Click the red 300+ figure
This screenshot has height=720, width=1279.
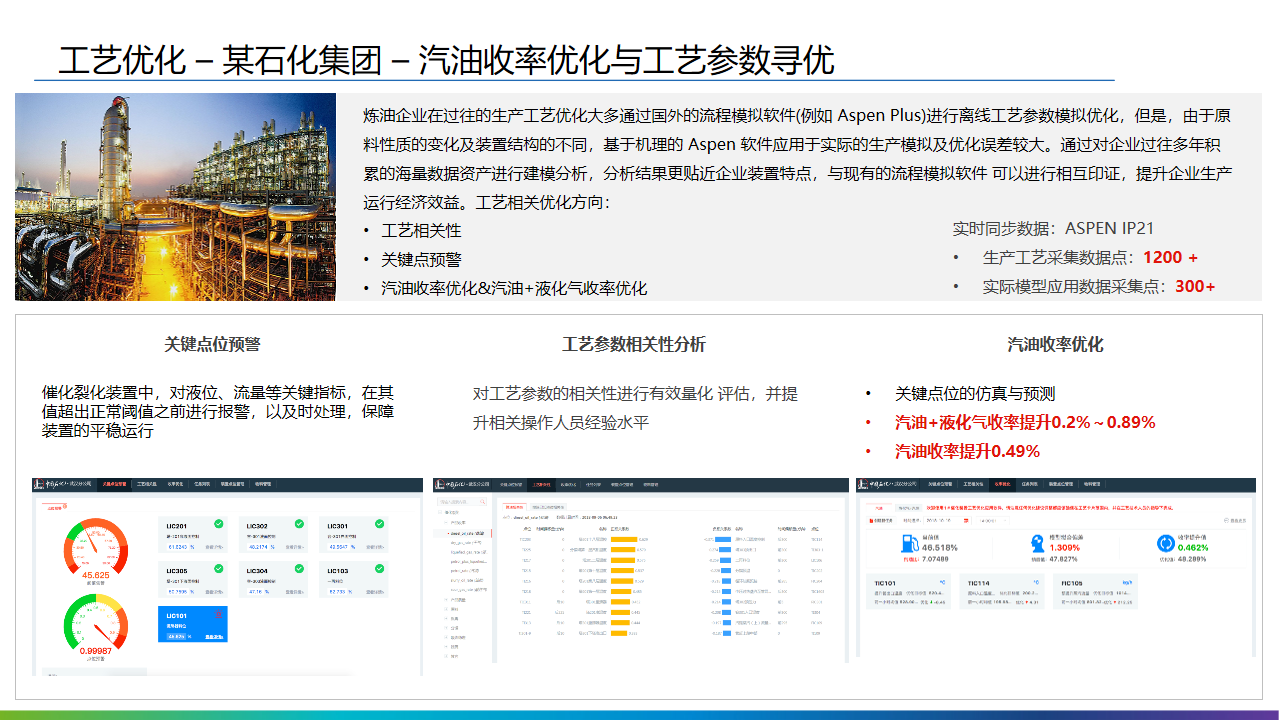(1195, 286)
